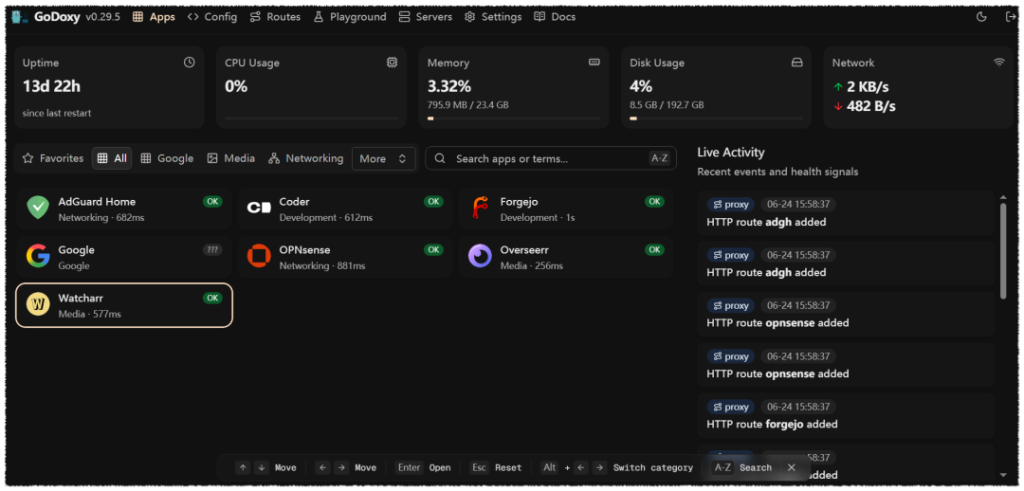The width and height of the screenshot is (1024, 491).
Task: Click the Live Activity scrollbar
Action: click(1003, 251)
